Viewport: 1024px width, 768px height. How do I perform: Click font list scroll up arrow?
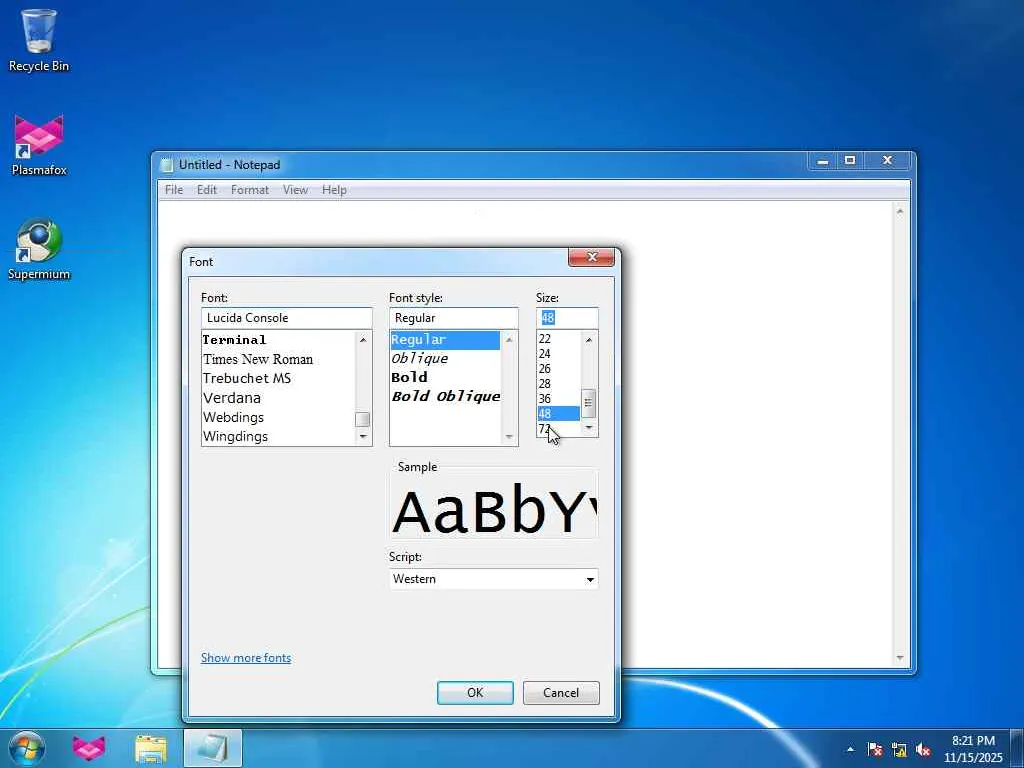point(363,340)
